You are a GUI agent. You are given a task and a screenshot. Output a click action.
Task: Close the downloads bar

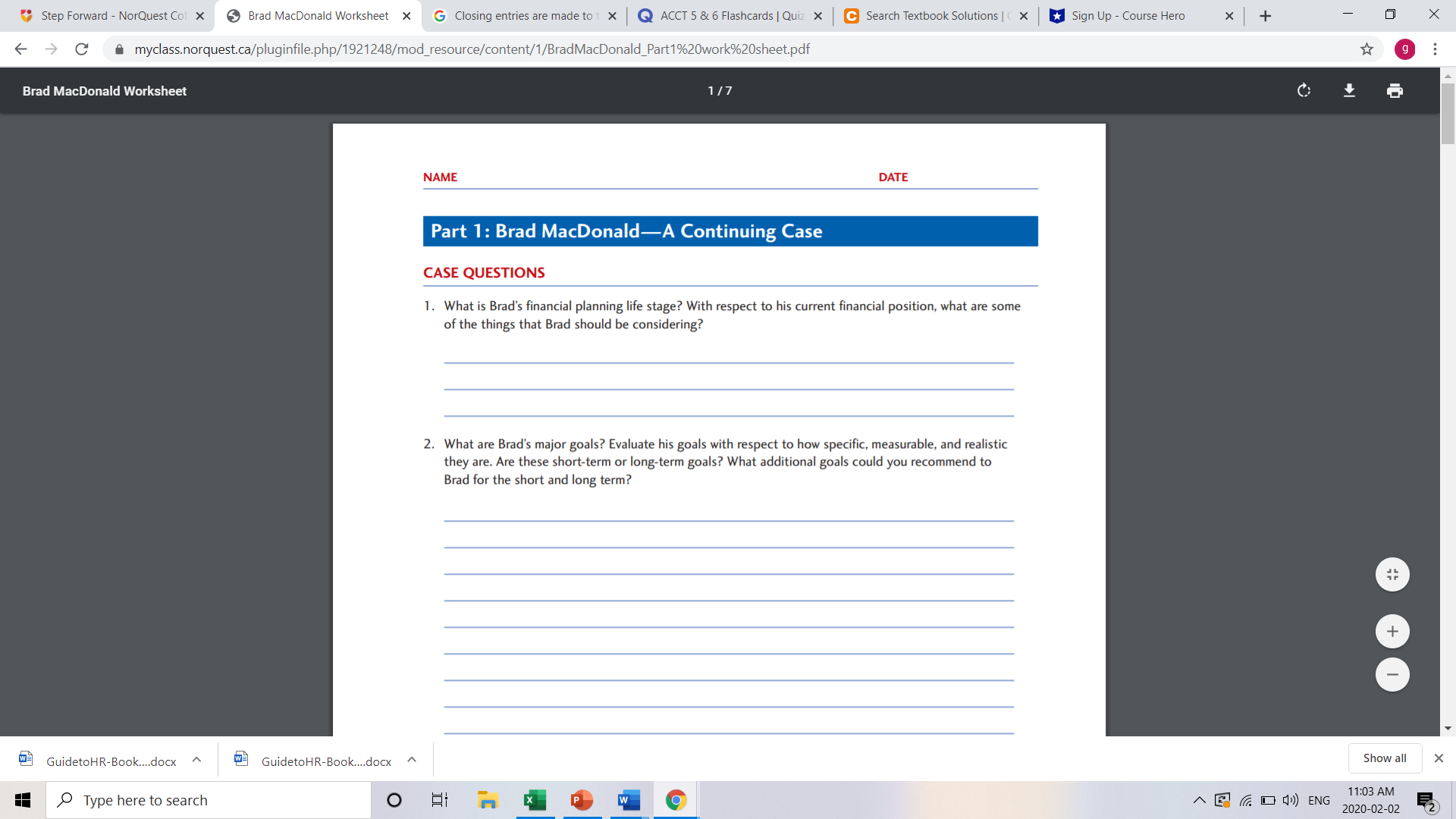click(1439, 758)
